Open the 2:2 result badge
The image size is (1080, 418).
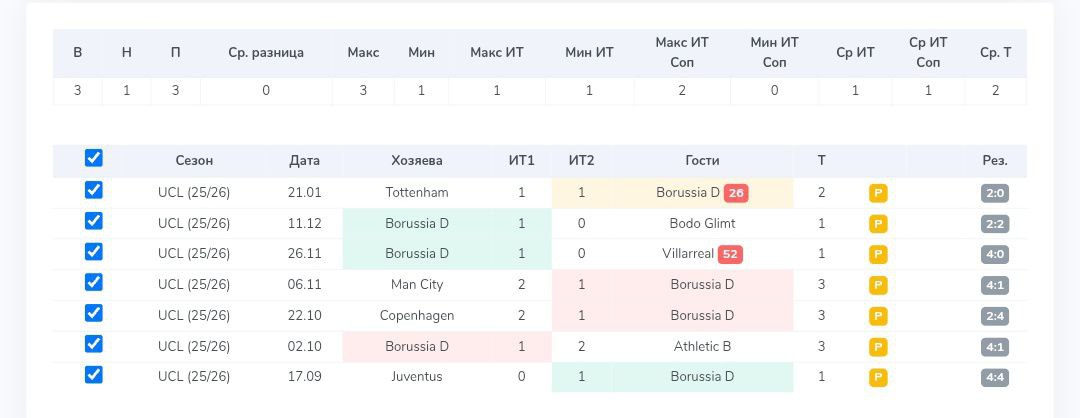click(995, 224)
